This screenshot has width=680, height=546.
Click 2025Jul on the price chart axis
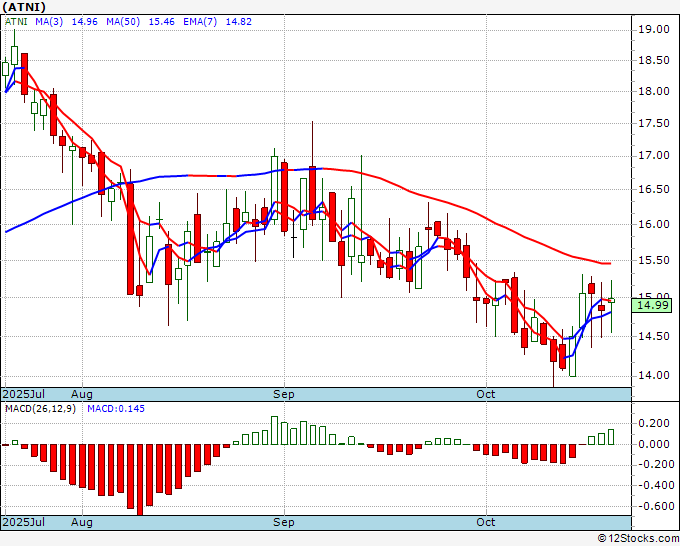24,394
